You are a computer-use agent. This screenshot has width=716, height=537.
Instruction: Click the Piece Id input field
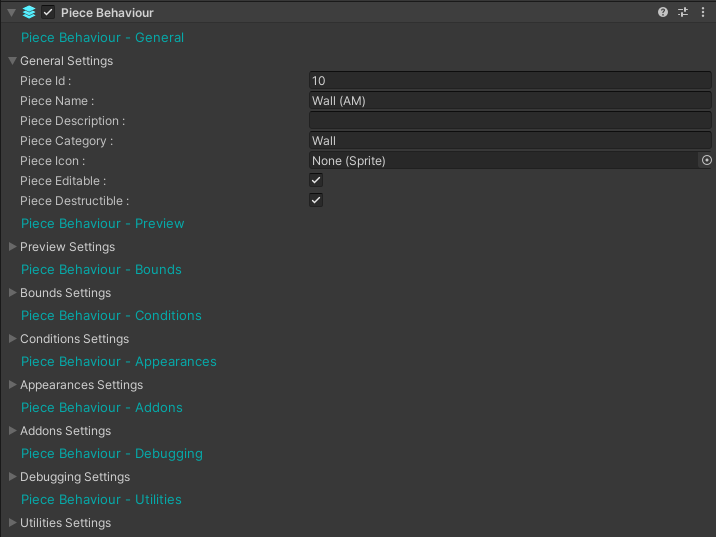click(x=509, y=81)
